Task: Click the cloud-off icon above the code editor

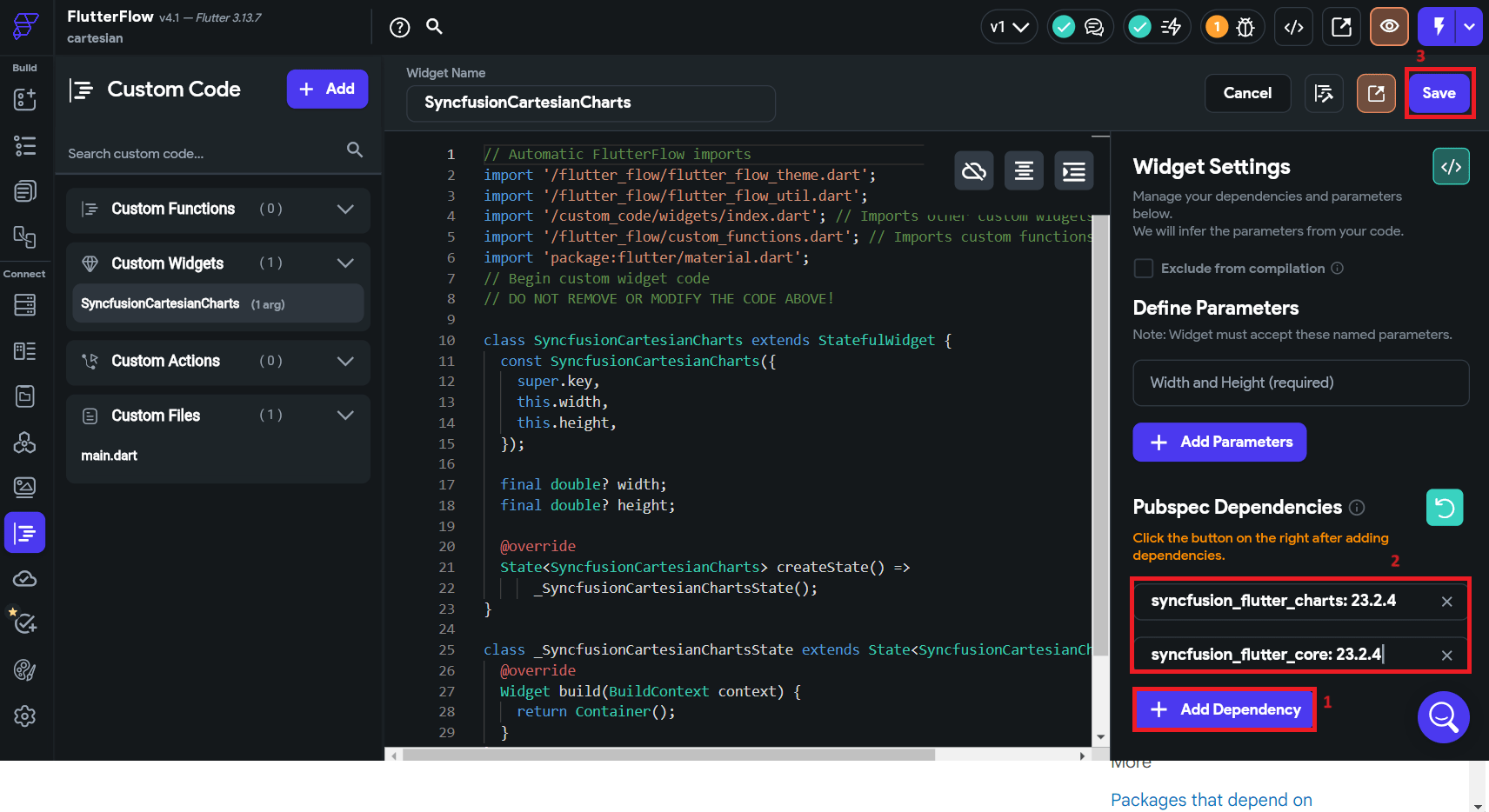Action: (x=974, y=170)
